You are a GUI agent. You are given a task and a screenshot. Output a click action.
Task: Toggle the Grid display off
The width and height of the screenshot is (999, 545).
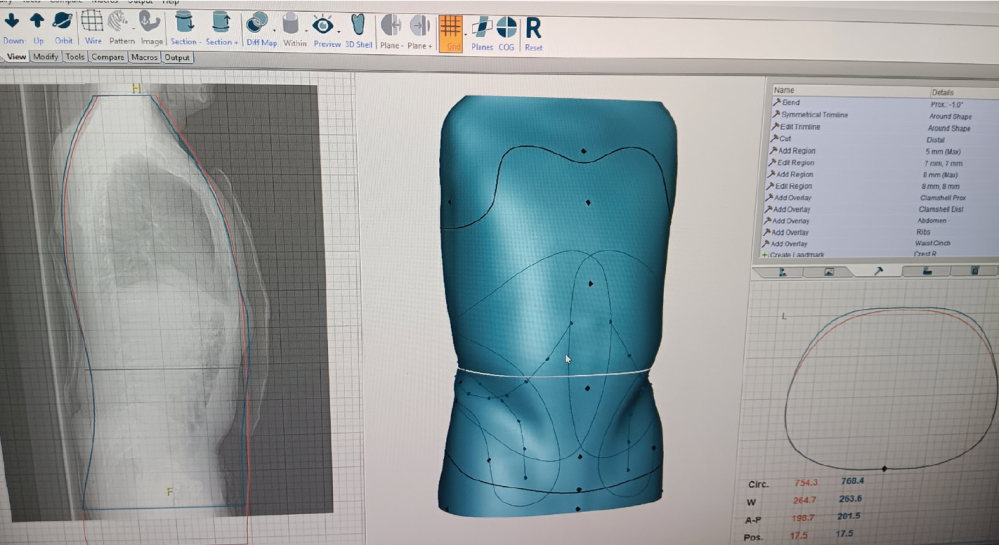pyautogui.click(x=452, y=24)
